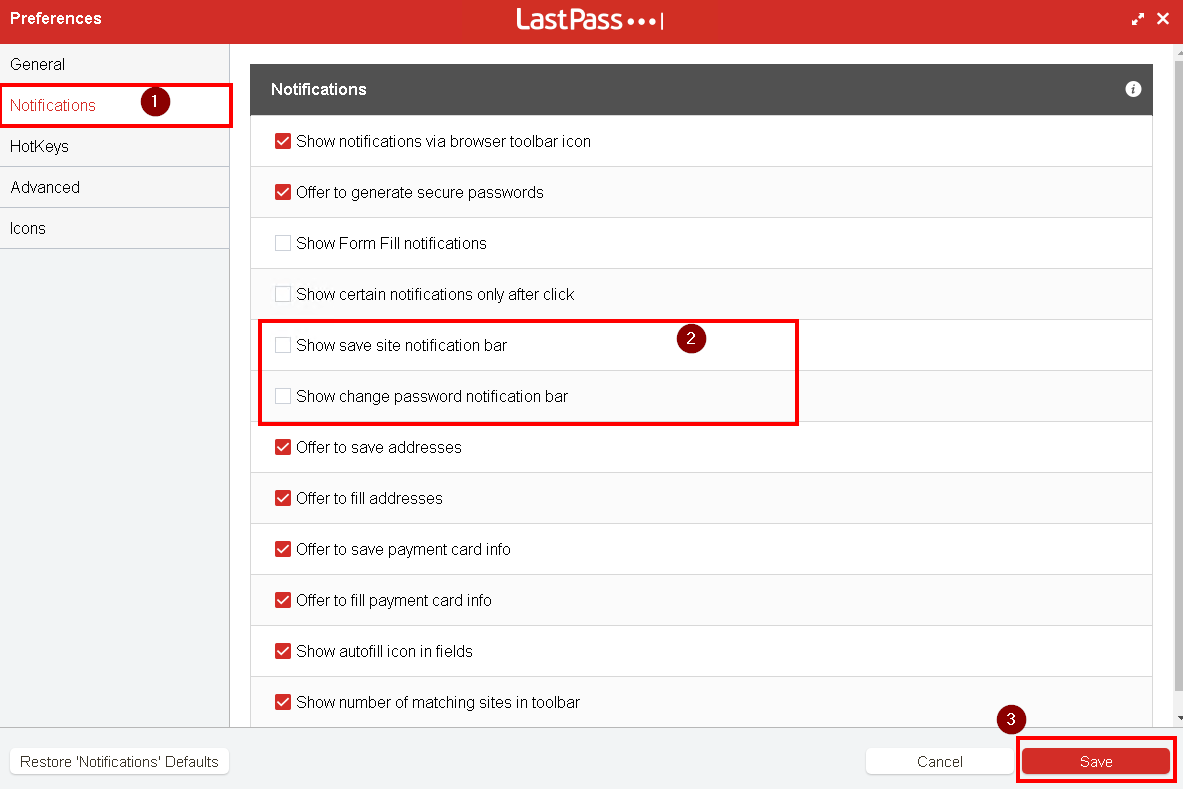Screen dimensions: 1183x789
Task: Close the Preferences dialog with the X icon
Action: pos(1163,19)
